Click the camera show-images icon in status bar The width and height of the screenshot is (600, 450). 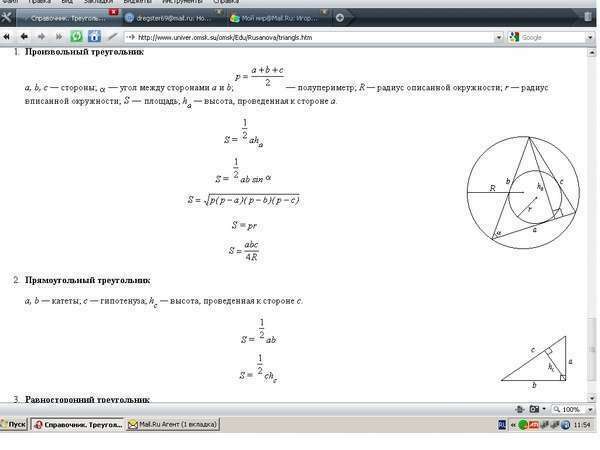click(x=534, y=409)
